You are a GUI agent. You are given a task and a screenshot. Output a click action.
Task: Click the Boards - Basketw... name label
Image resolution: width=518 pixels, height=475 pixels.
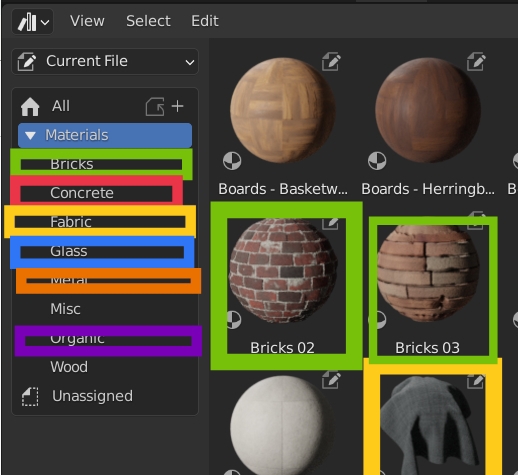[283, 189]
